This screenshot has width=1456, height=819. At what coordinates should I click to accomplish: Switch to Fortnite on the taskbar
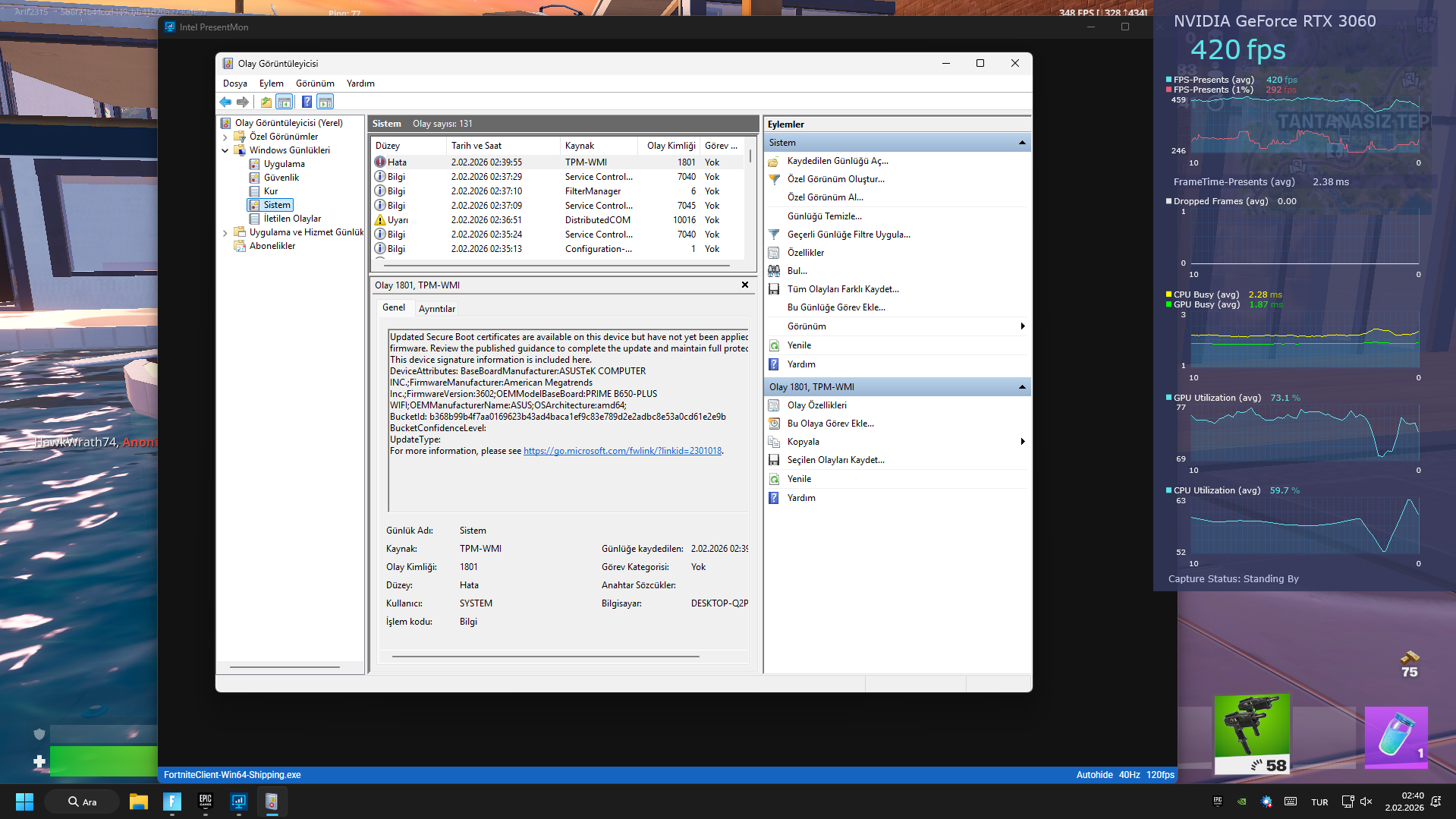click(x=172, y=802)
